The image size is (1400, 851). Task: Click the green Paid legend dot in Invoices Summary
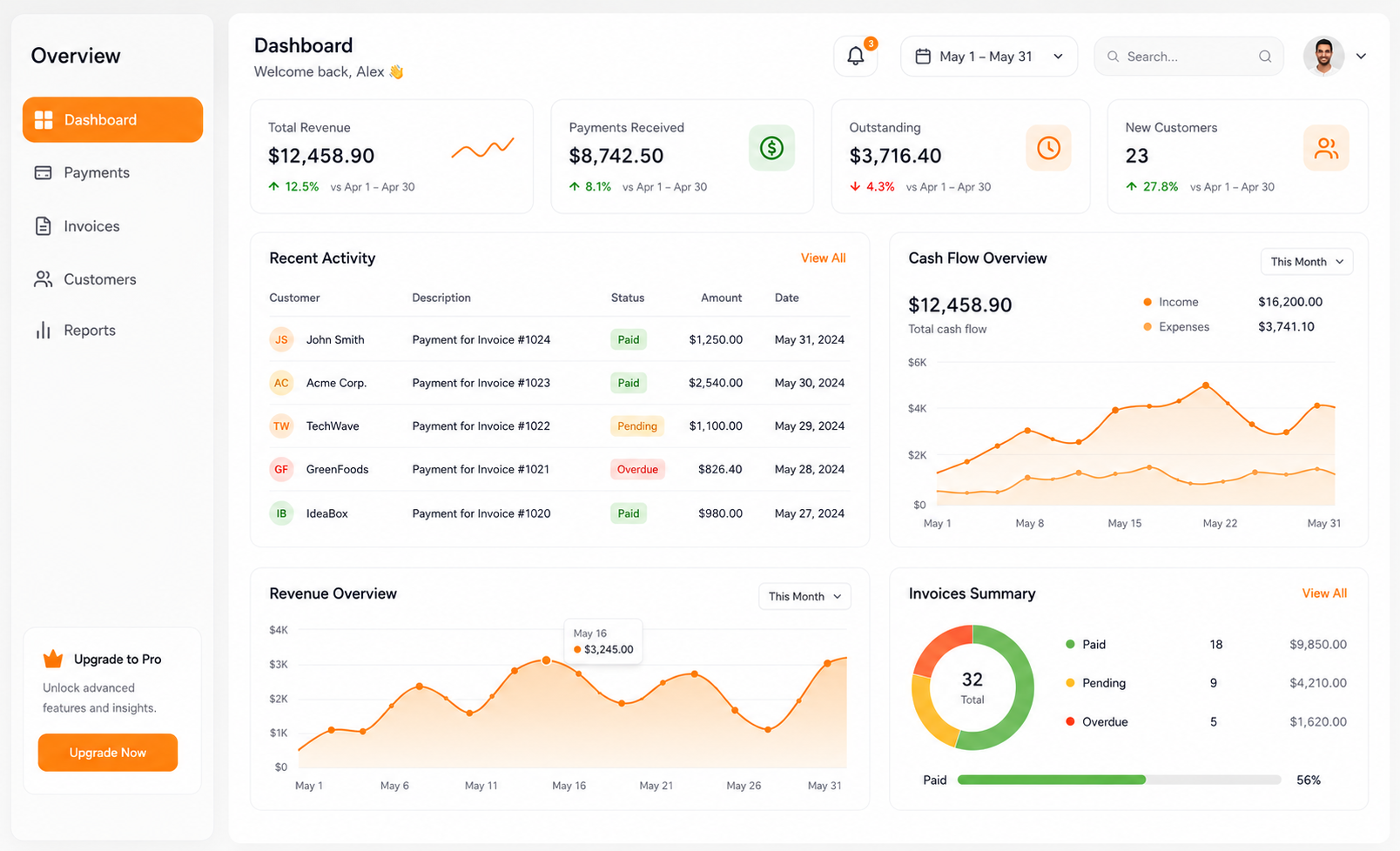click(x=1070, y=645)
